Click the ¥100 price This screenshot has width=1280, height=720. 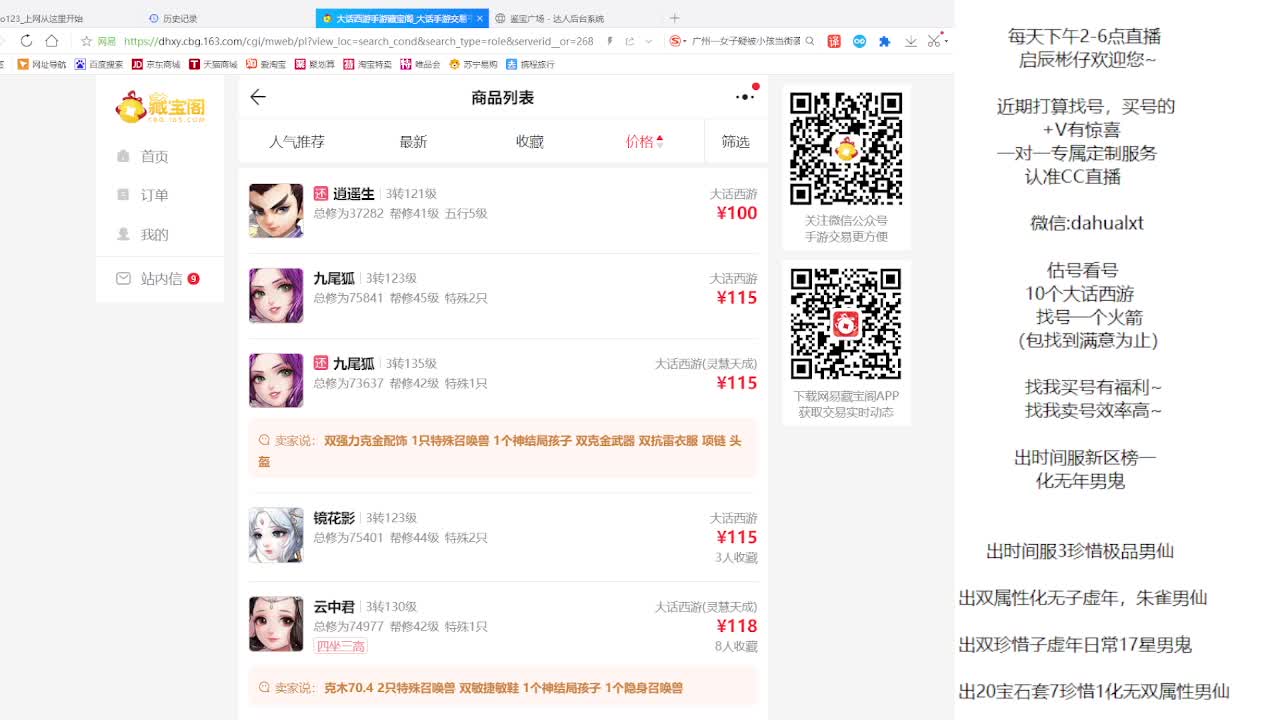[737, 213]
